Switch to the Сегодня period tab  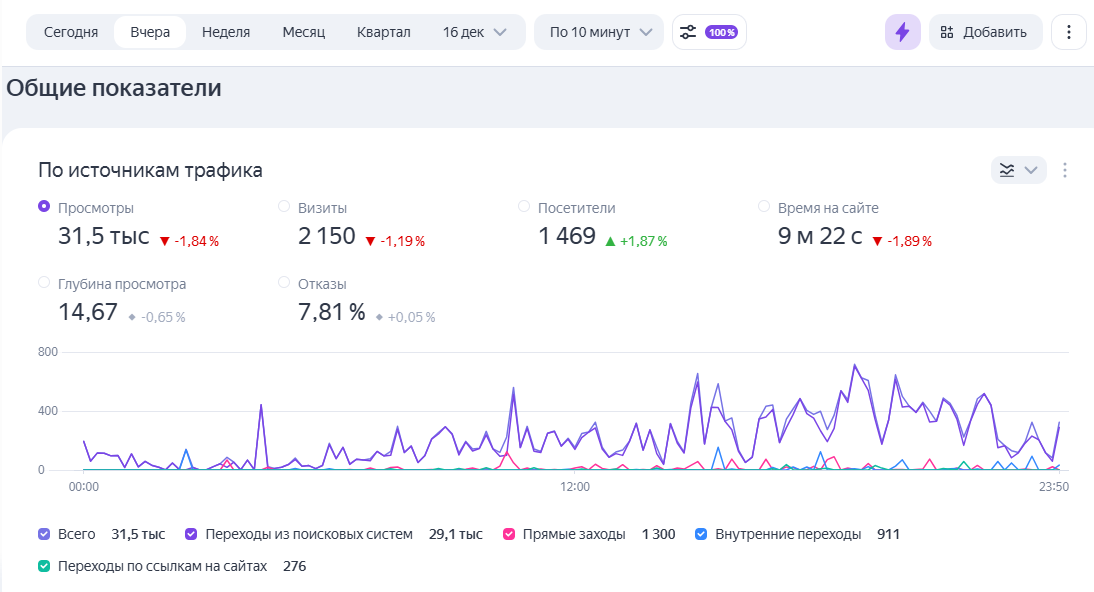71,32
